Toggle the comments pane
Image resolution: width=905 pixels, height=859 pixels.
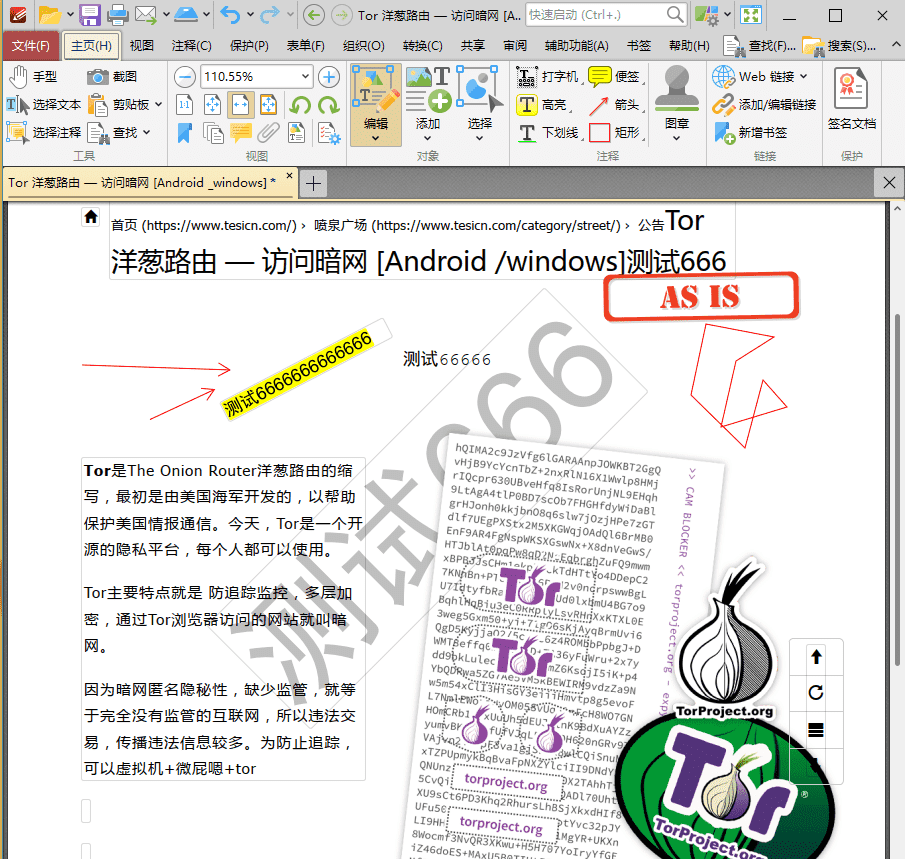(241, 133)
